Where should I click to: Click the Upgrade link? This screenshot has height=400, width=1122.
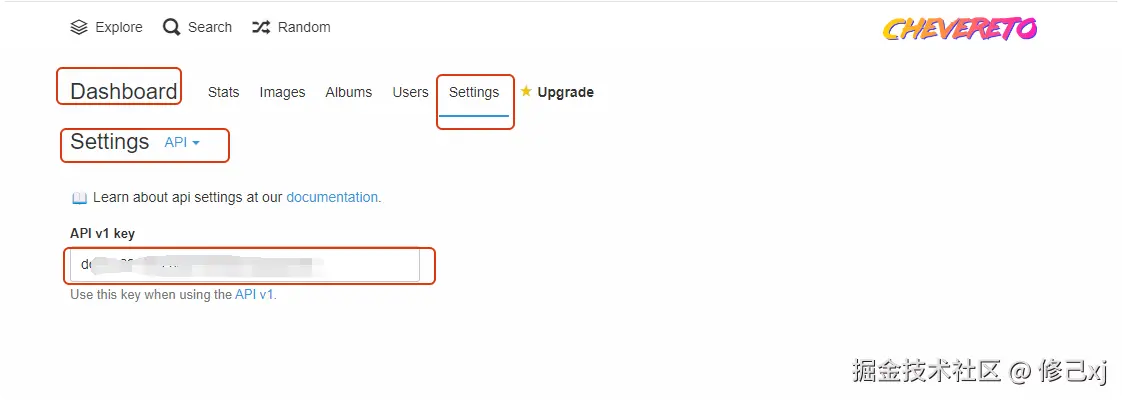pos(565,92)
